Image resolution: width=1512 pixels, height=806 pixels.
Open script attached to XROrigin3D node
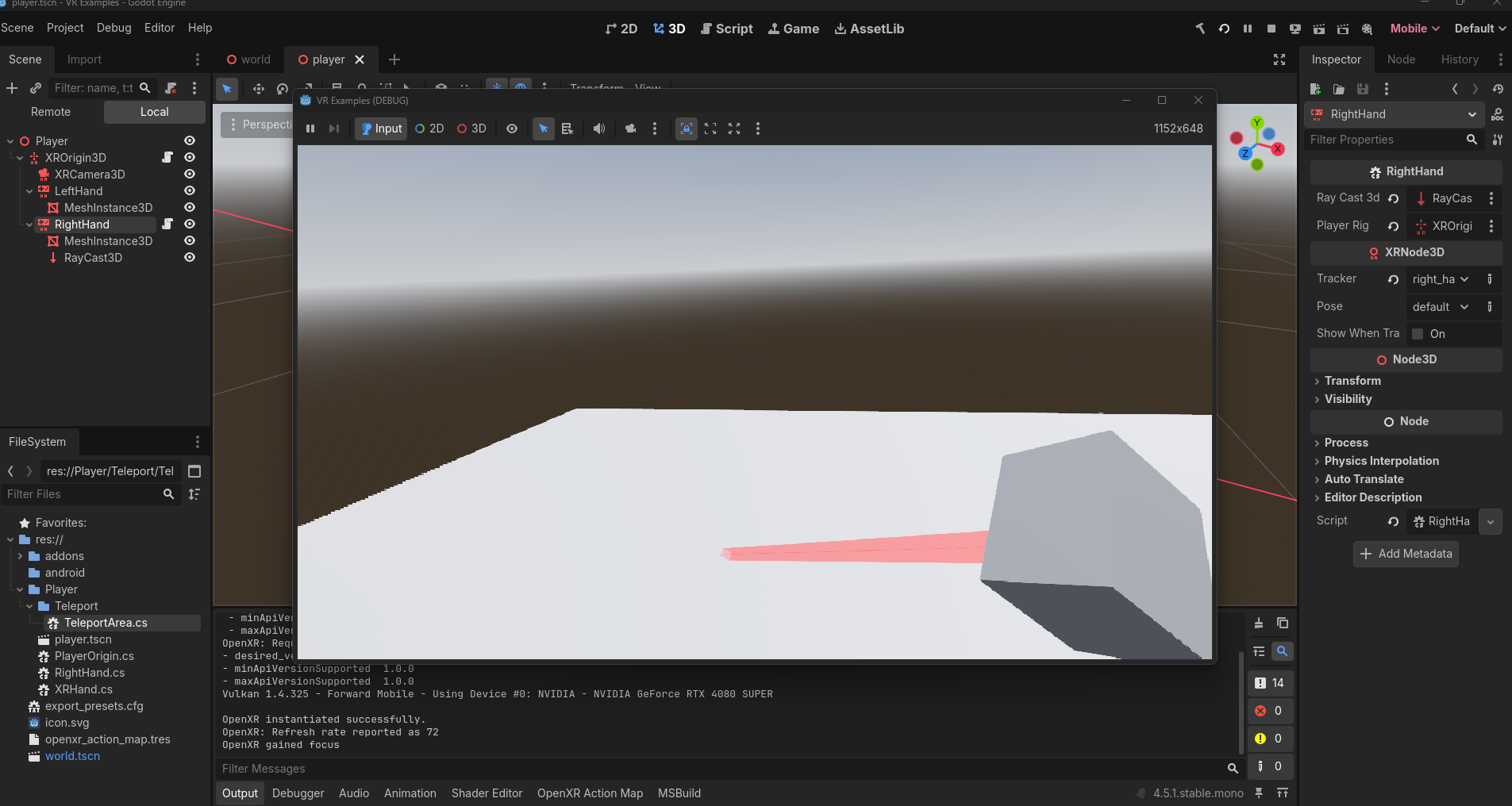(x=167, y=157)
